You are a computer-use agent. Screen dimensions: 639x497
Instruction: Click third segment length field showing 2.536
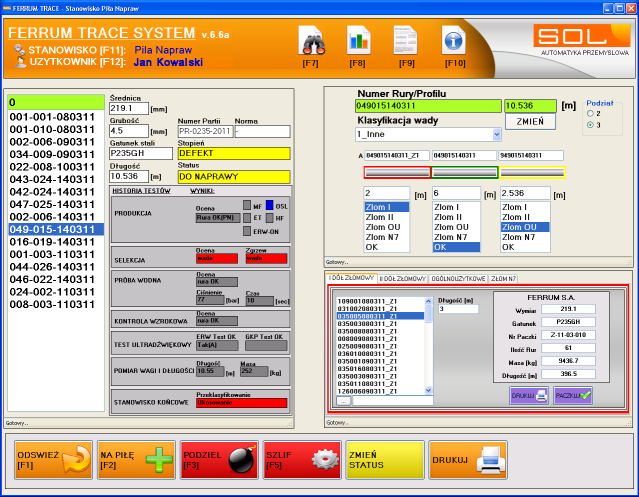click(525, 193)
